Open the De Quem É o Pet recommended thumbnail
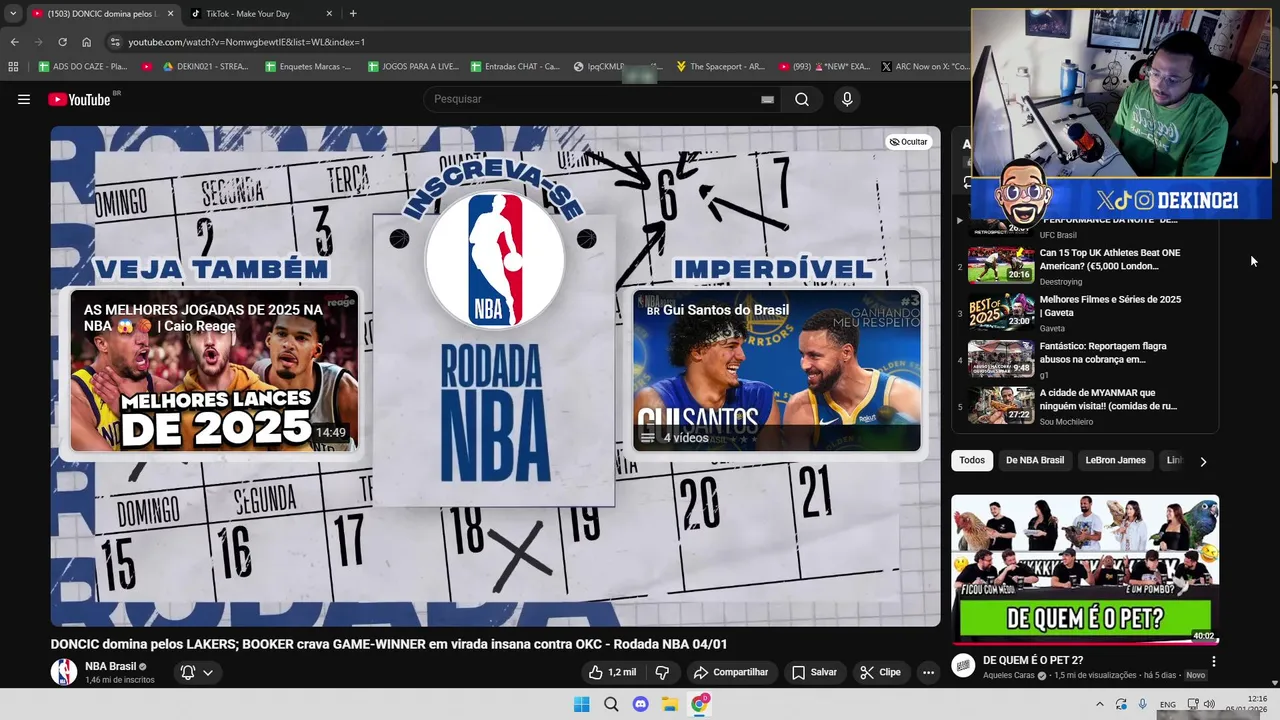Screen dimensions: 1280x720 pos(1085,569)
